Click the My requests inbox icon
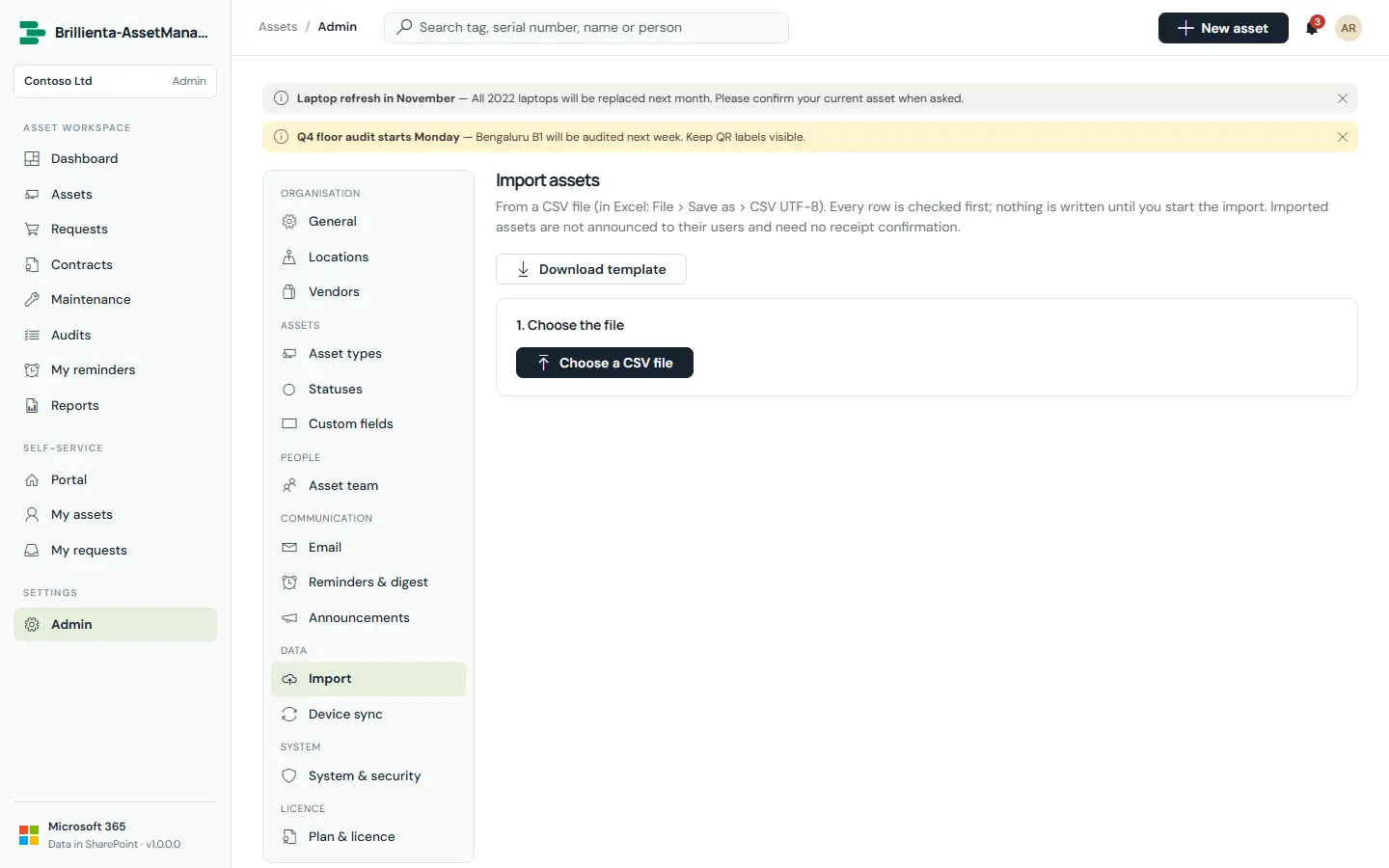 32,551
